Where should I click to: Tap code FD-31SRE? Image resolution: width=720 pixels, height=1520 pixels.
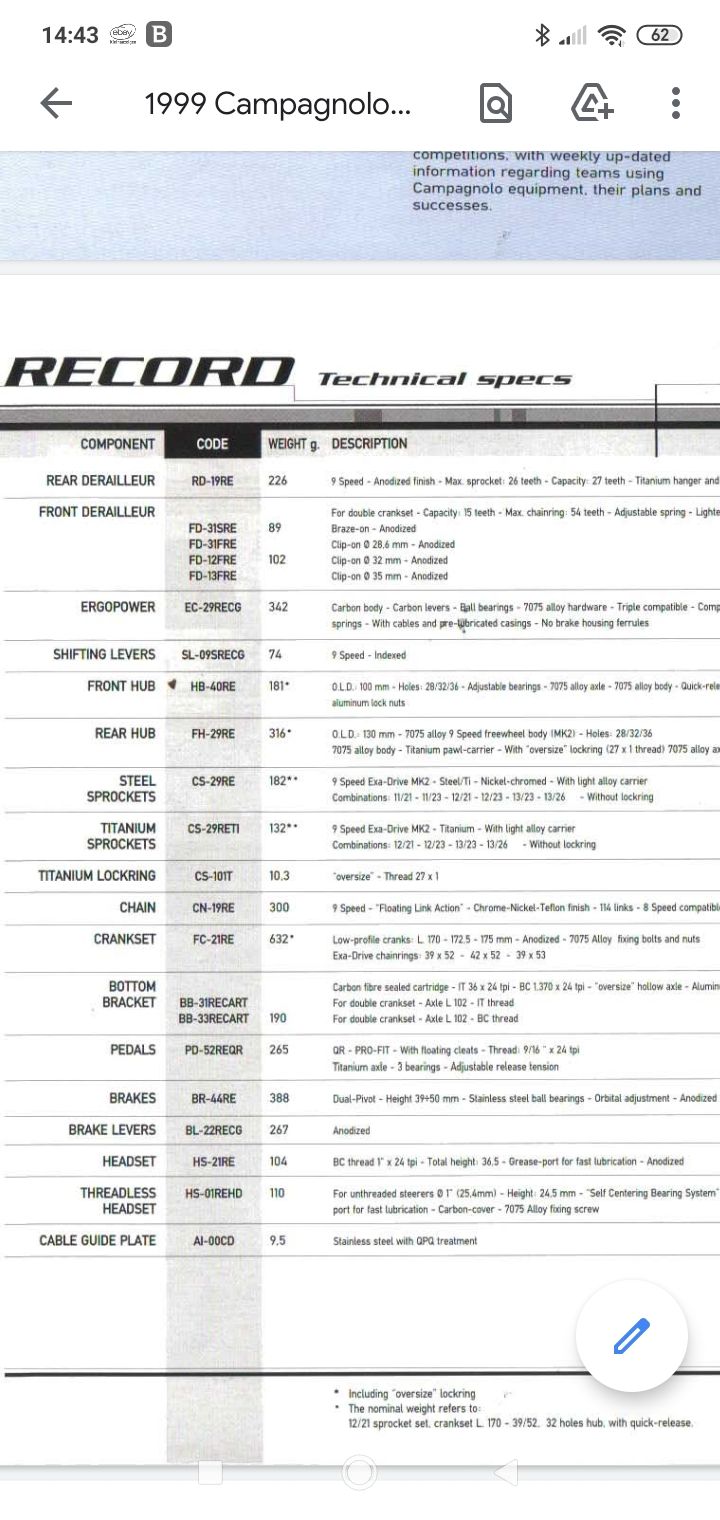tap(212, 528)
